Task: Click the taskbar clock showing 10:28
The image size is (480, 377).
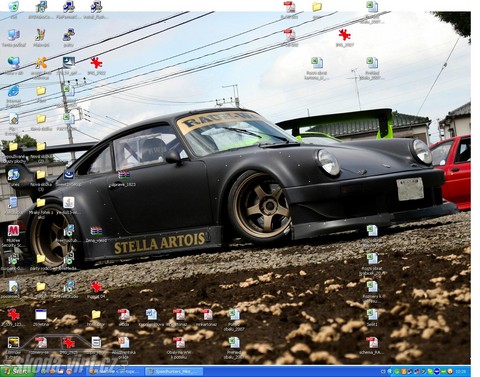Action: [x=461, y=371]
